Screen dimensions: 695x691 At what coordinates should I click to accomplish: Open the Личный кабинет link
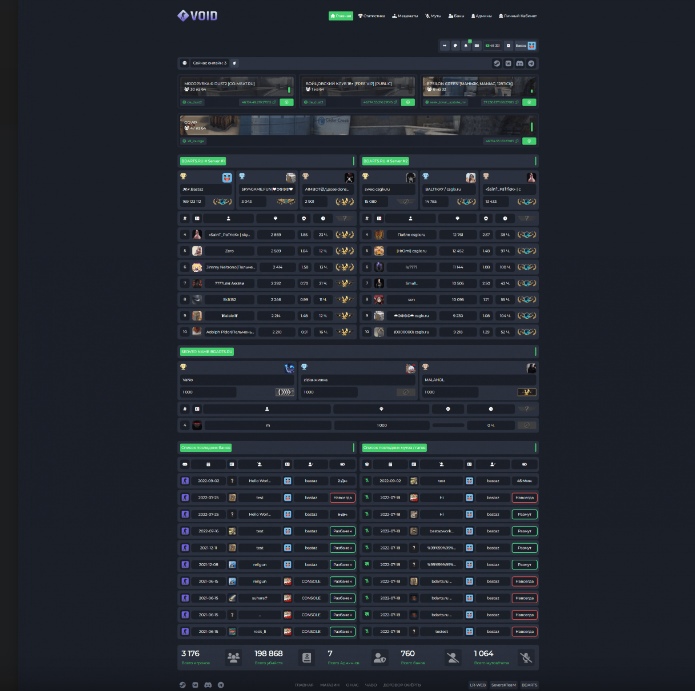[518, 16]
